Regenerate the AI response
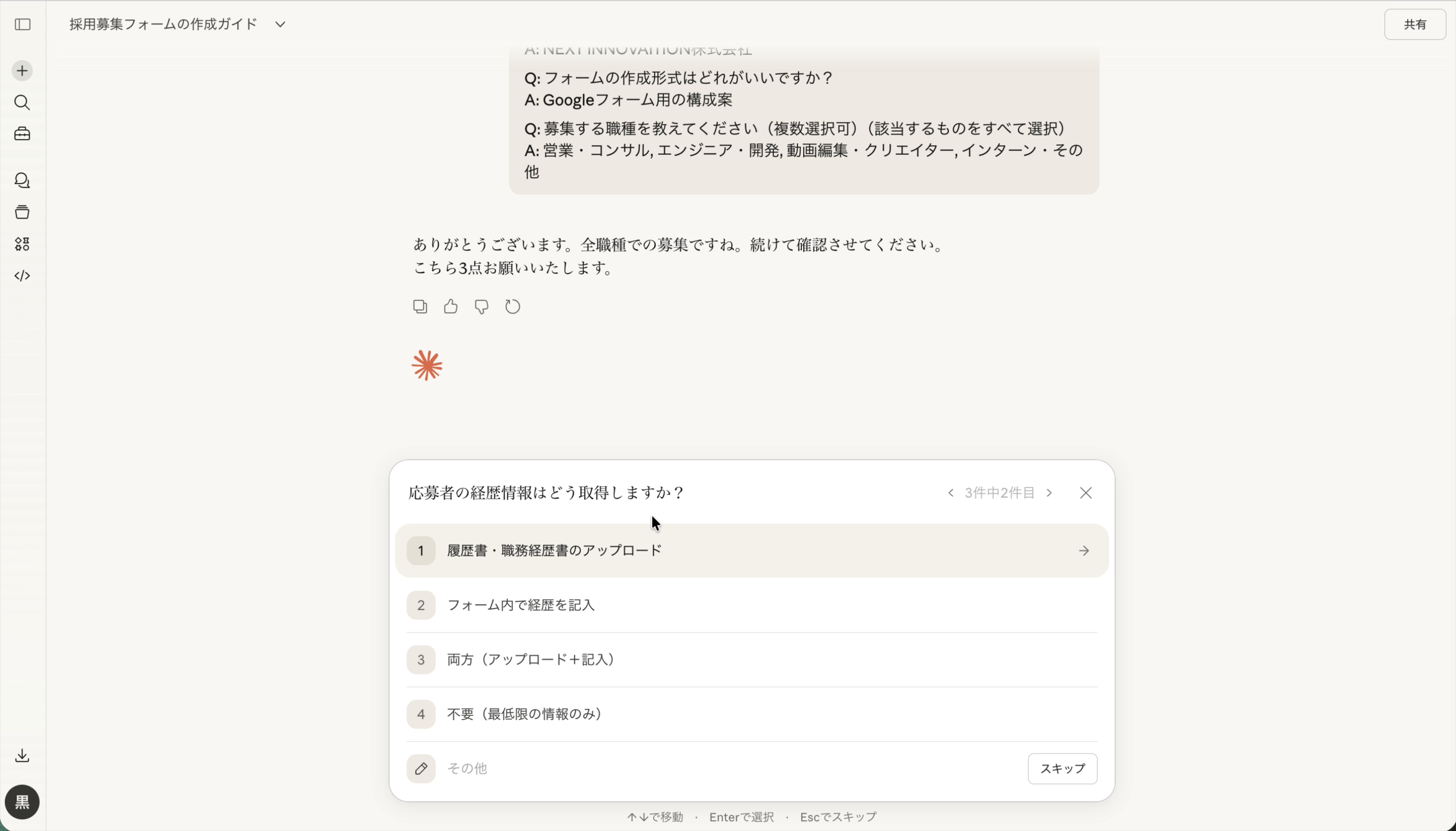 (x=512, y=306)
